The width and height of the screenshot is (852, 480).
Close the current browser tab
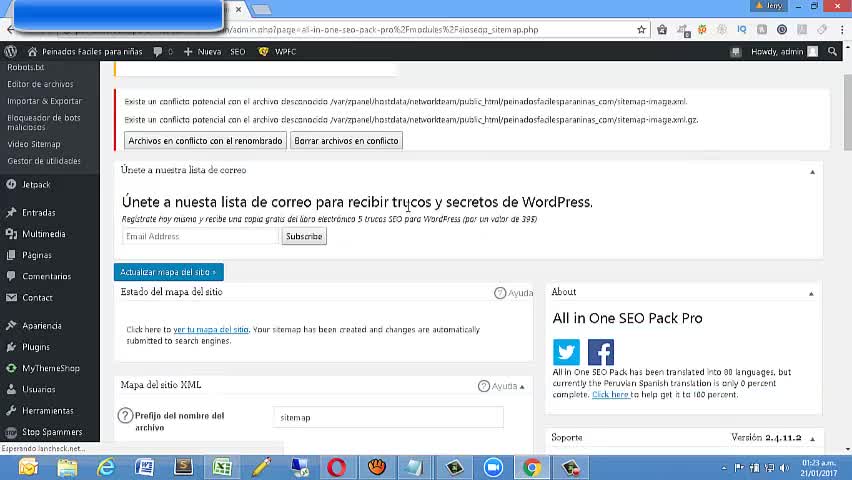238,9
